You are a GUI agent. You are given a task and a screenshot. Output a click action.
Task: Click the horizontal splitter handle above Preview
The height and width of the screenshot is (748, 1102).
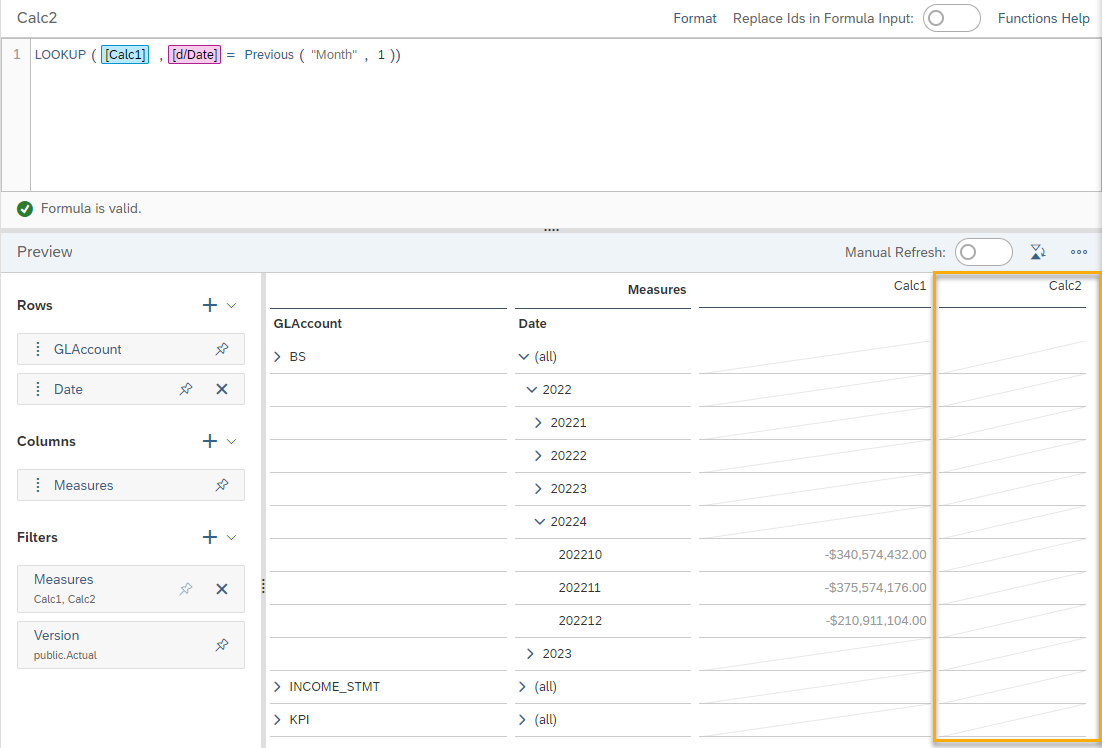[551, 230]
